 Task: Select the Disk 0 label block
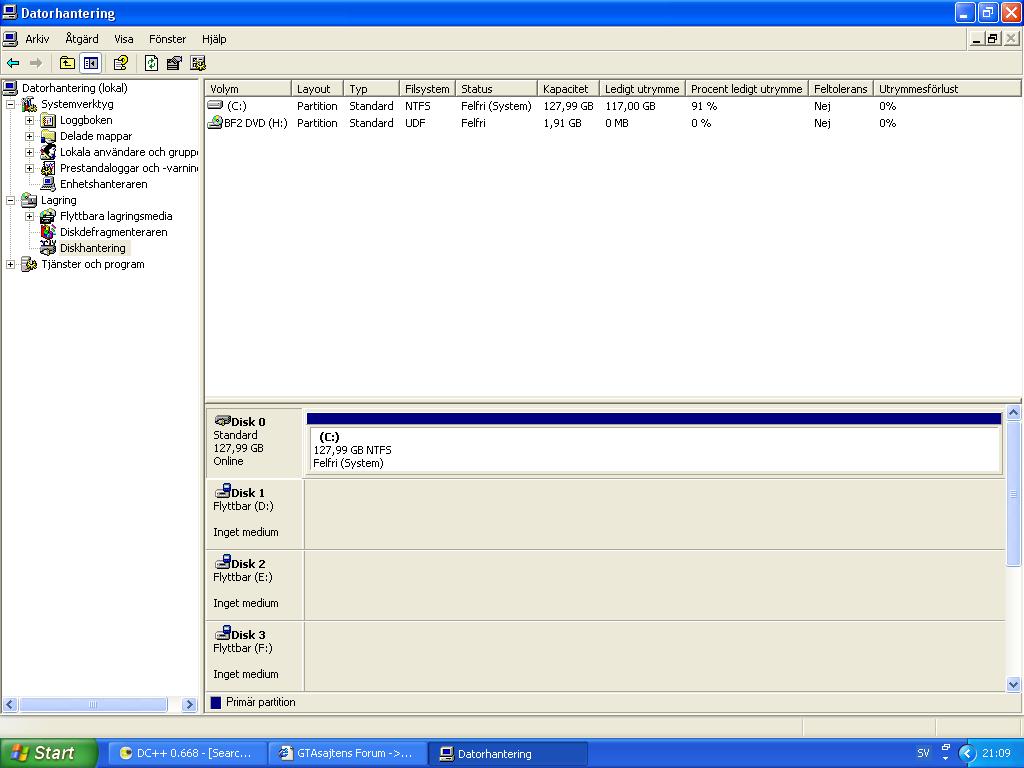click(254, 442)
